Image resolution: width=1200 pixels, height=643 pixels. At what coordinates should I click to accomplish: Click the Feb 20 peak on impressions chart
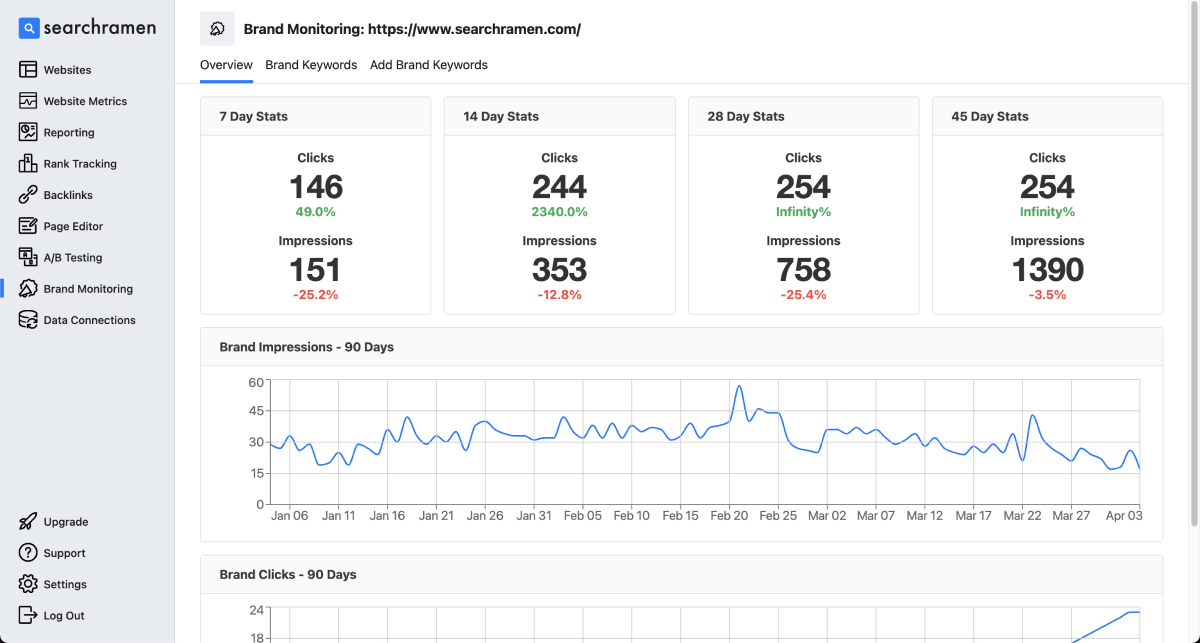(x=739, y=387)
